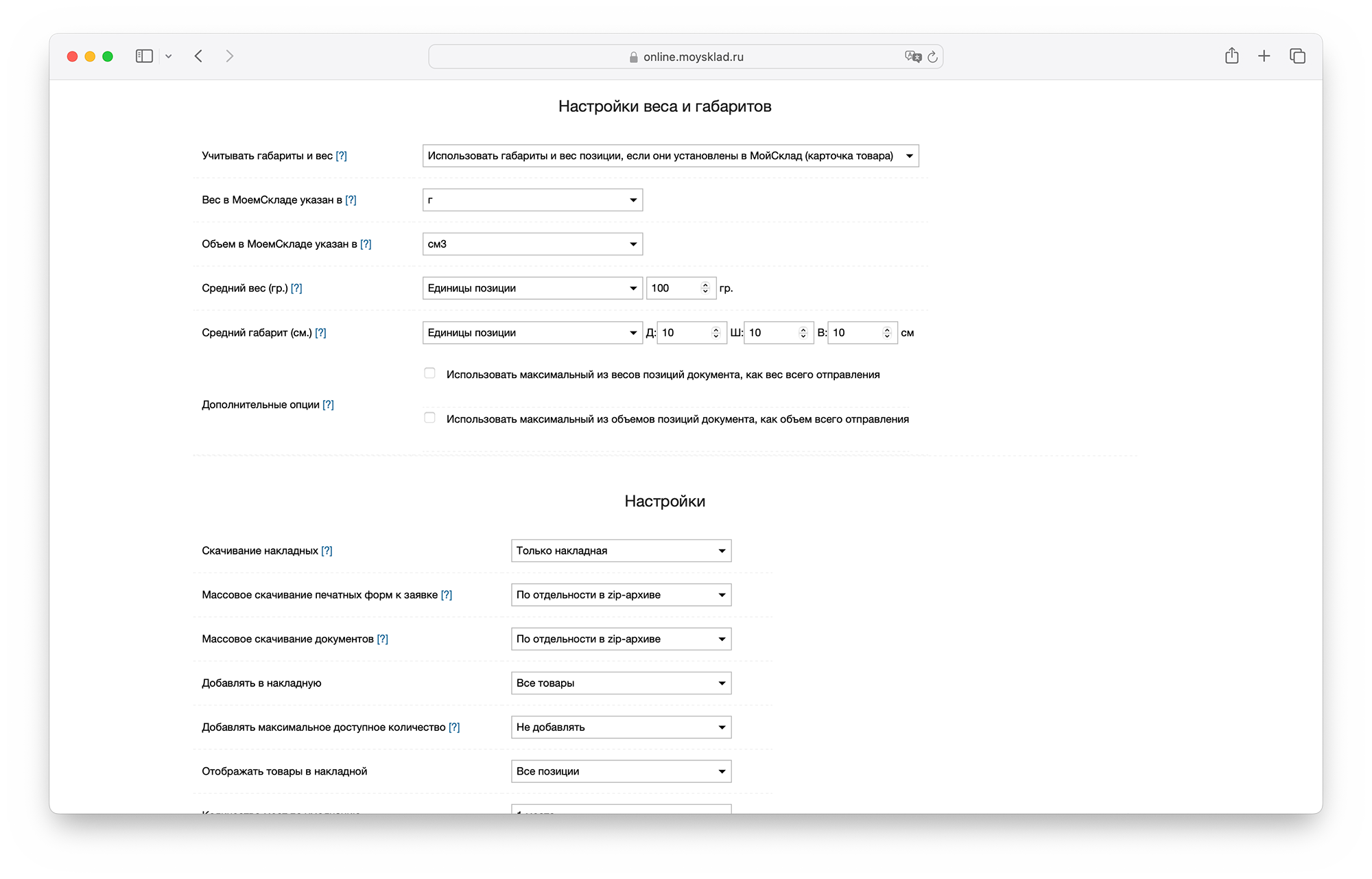1372x879 pixels.
Task: Click help link beside Дополнительные опции
Action: pos(328,405)
